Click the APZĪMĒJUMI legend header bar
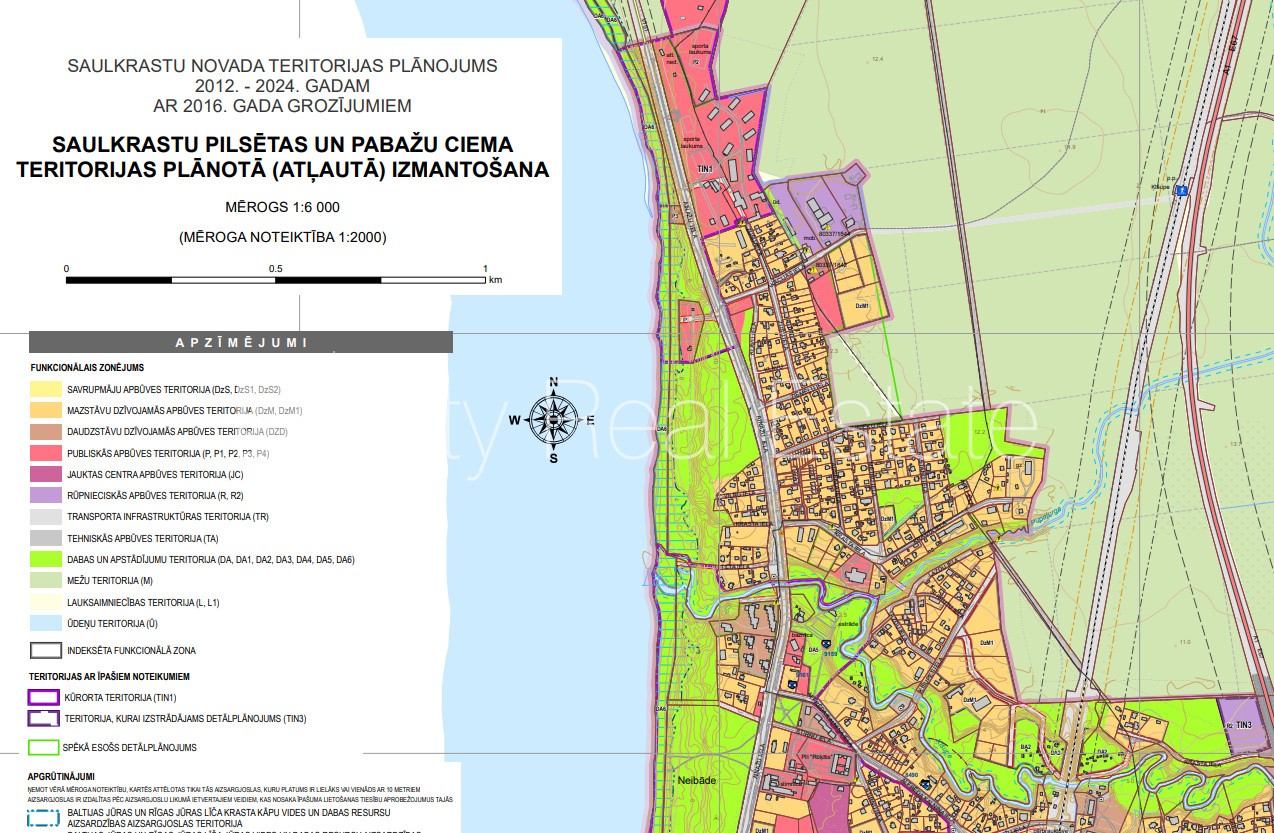 (241, 342)
